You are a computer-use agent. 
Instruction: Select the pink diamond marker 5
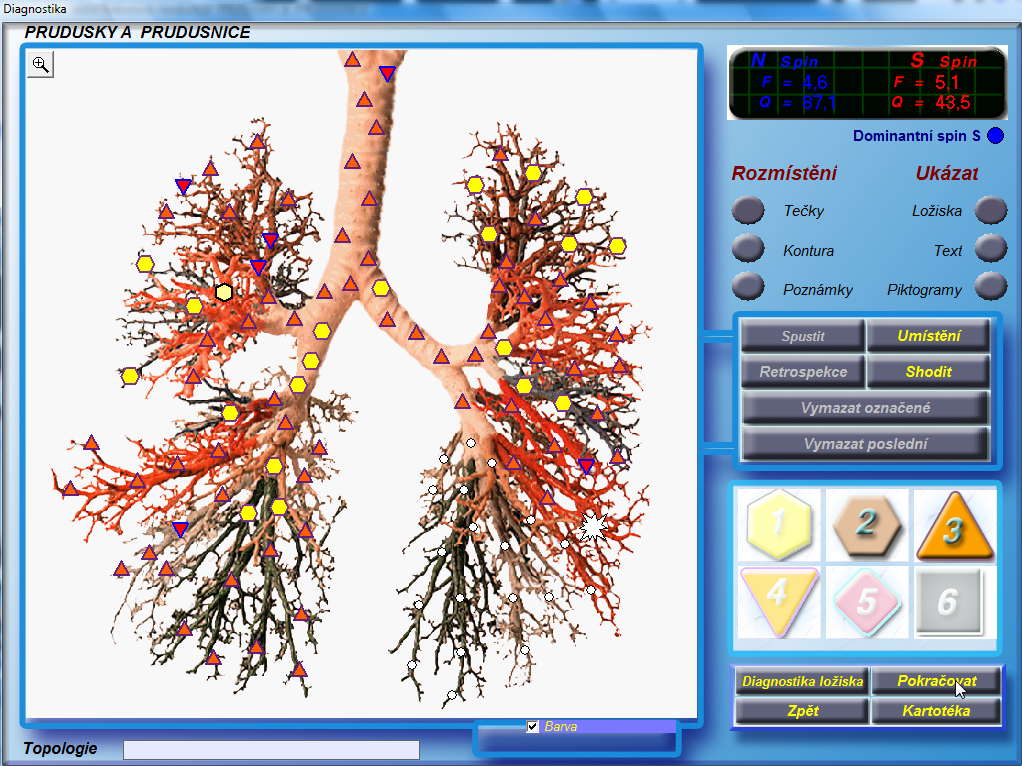click(x=866, y=601)
